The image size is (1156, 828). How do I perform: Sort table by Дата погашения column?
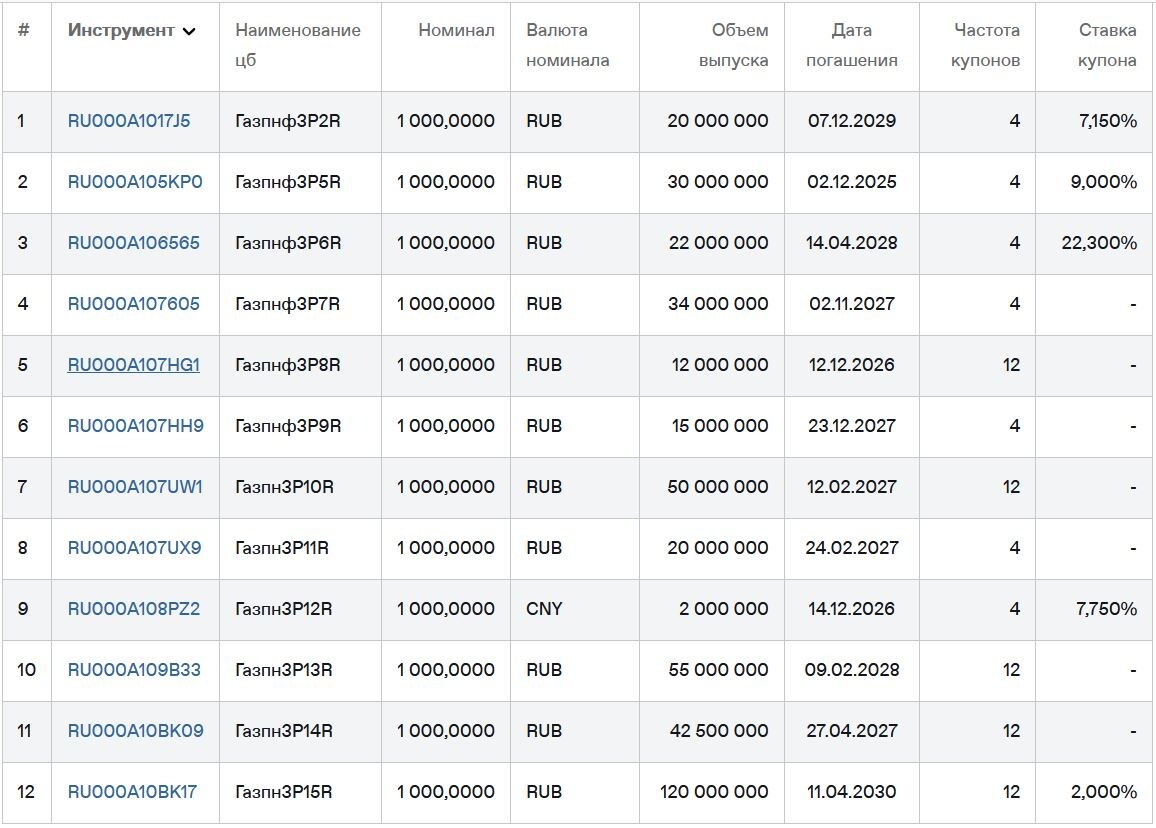pyautogui.click(x=851, y=46)
